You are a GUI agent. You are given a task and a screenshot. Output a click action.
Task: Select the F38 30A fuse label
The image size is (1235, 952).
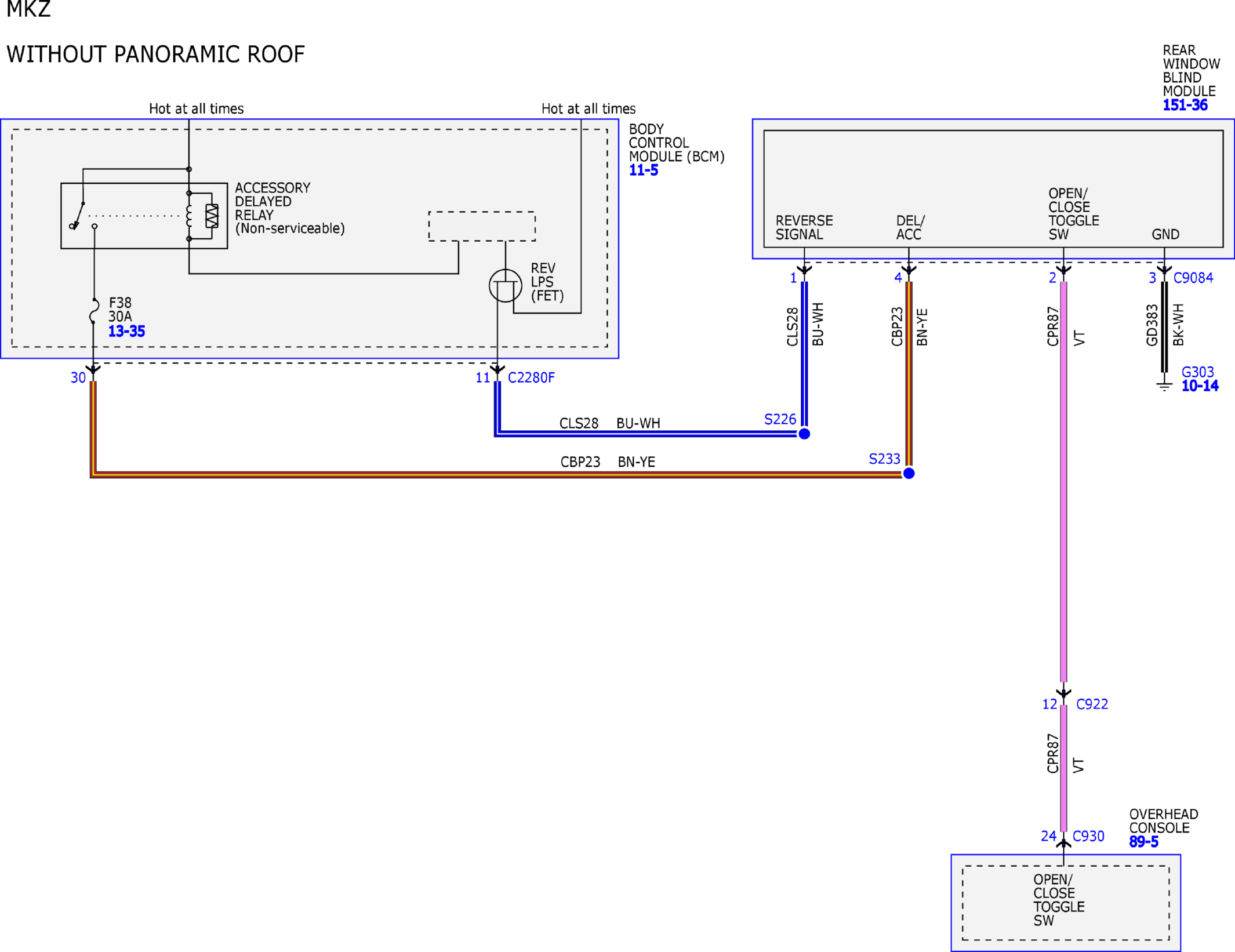pos(120,310)
